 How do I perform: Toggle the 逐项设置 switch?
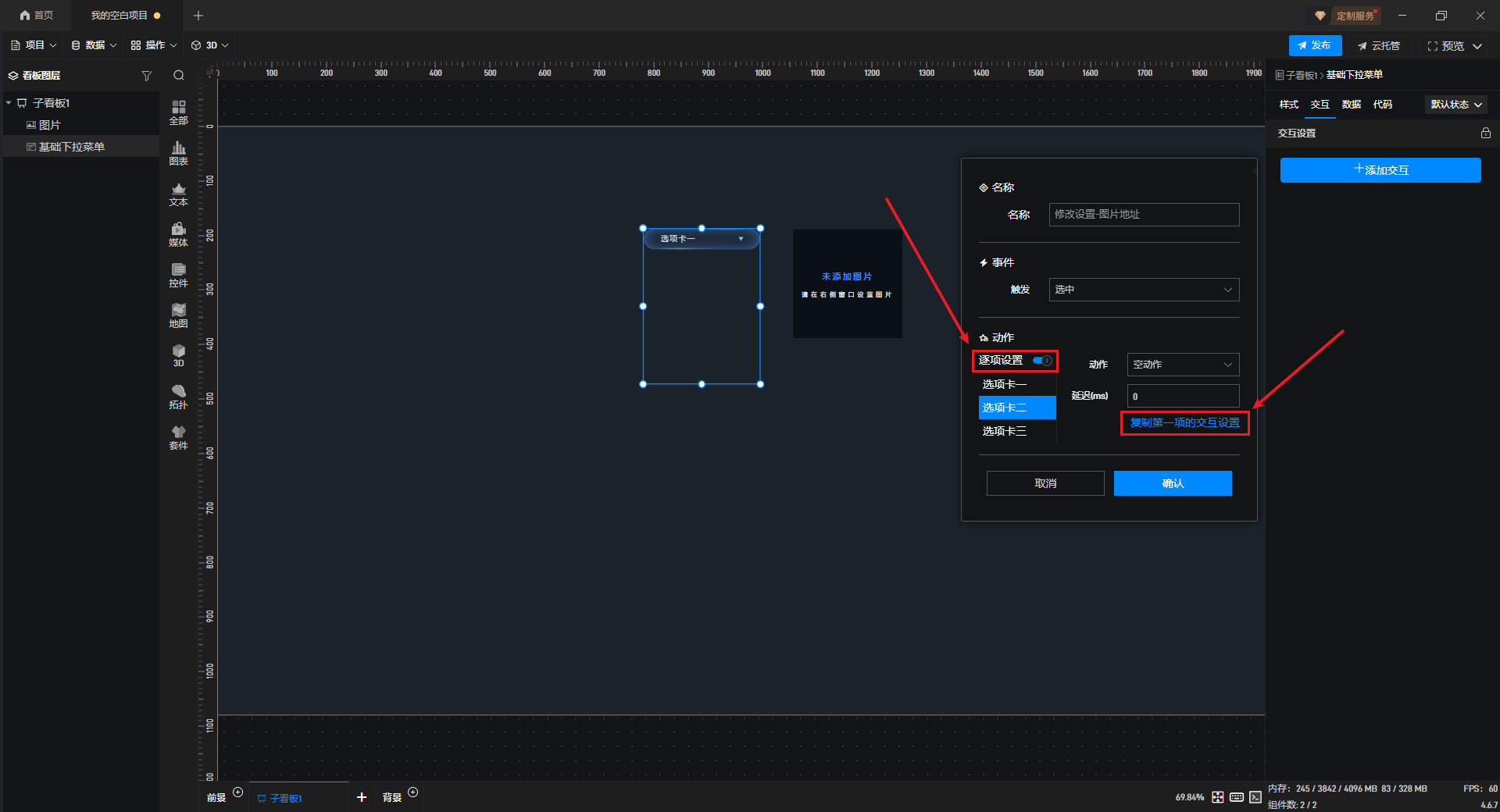coord(1042,361)
